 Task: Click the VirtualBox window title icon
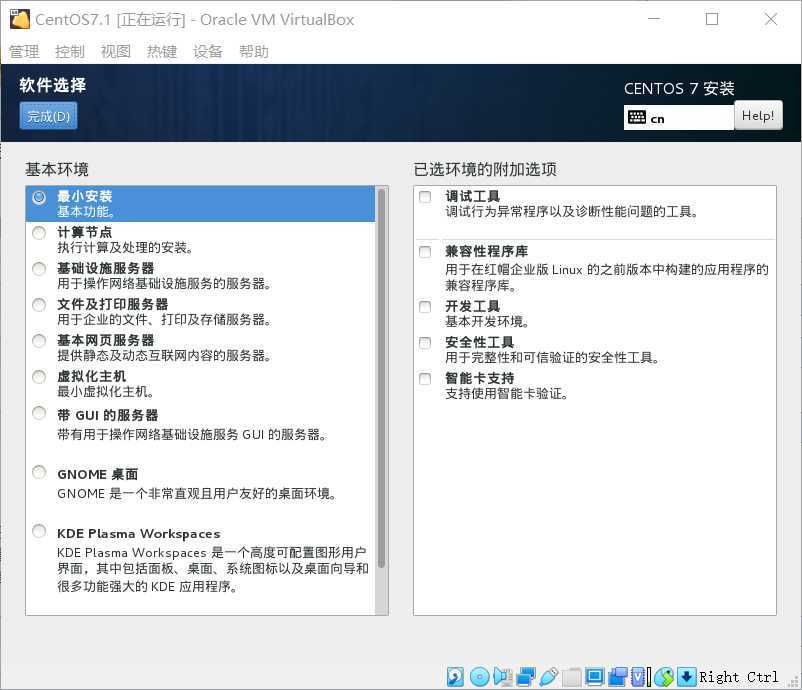click(20, 19)
